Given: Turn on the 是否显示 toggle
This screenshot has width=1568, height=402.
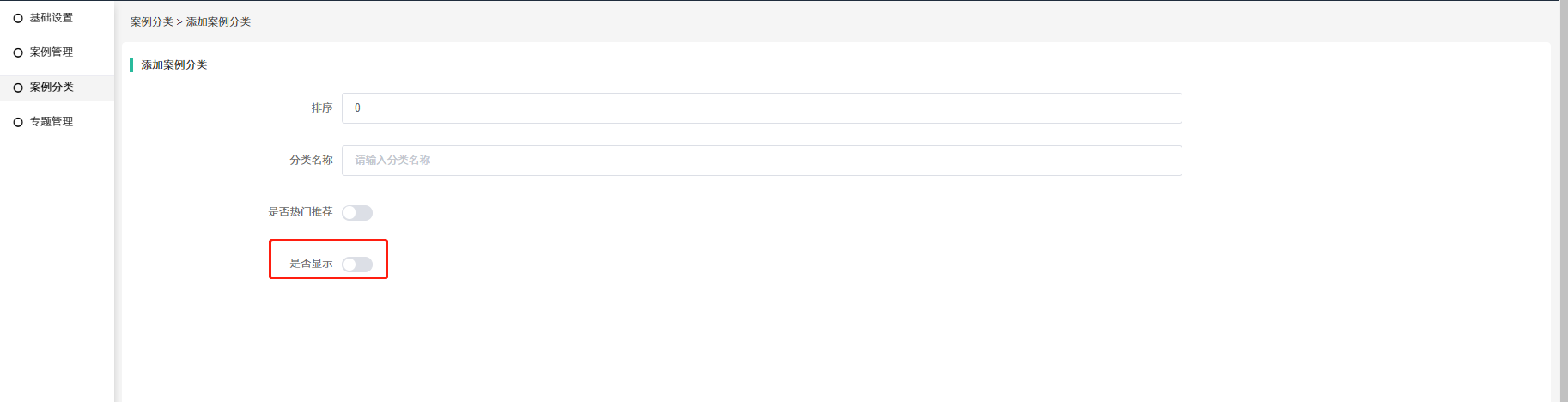Looking at the screenshot, I should 357,265.
